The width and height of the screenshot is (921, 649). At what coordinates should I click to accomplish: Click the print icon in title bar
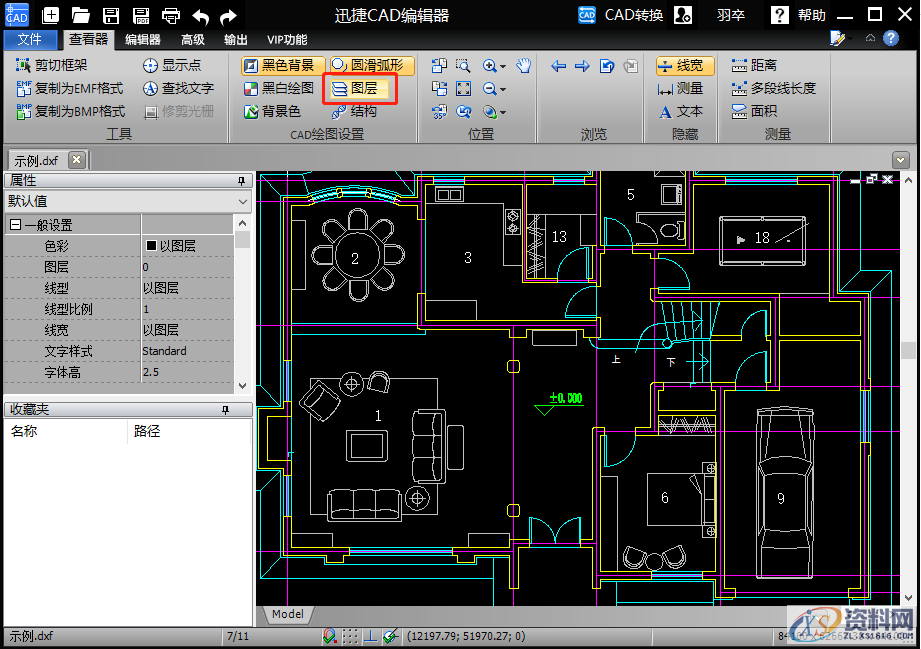(x=171, y=15)
